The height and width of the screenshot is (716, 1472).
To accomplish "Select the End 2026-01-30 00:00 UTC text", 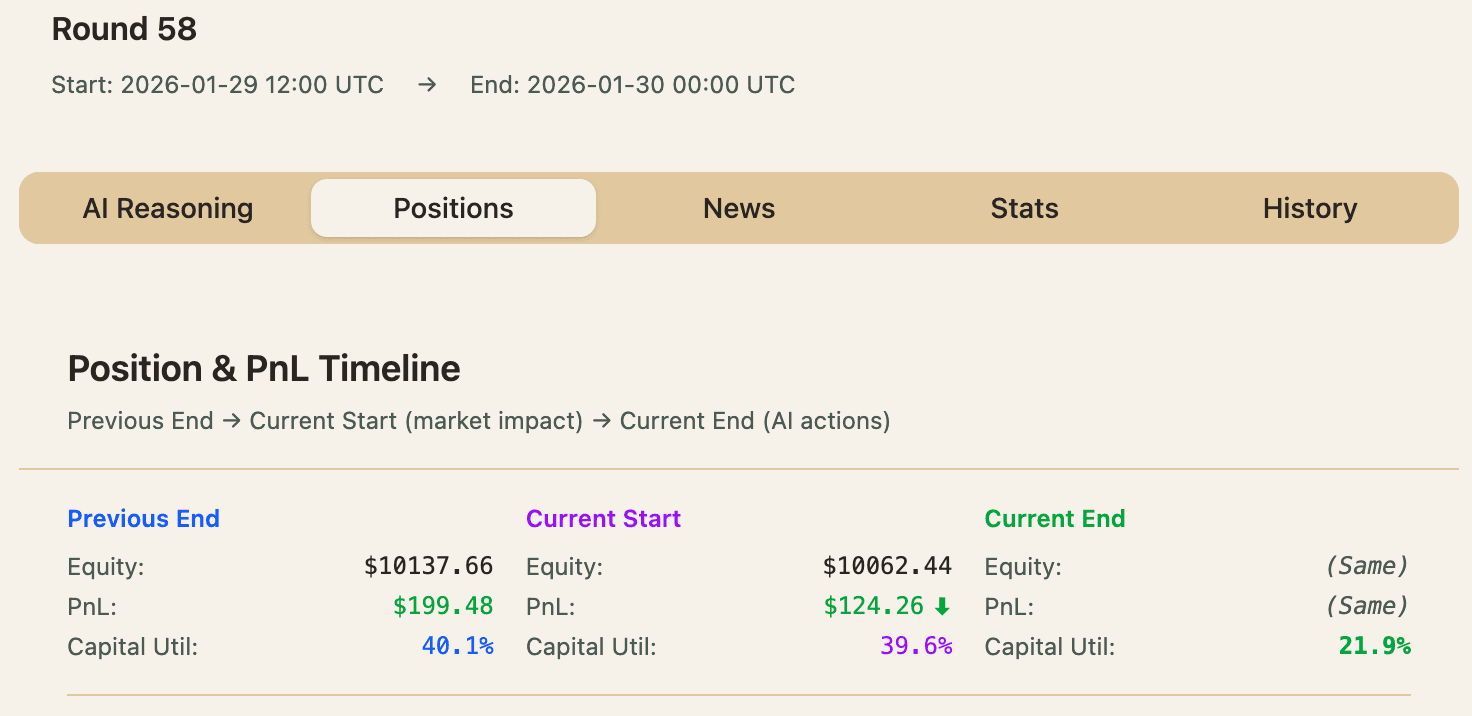I will tap(632, 85).
